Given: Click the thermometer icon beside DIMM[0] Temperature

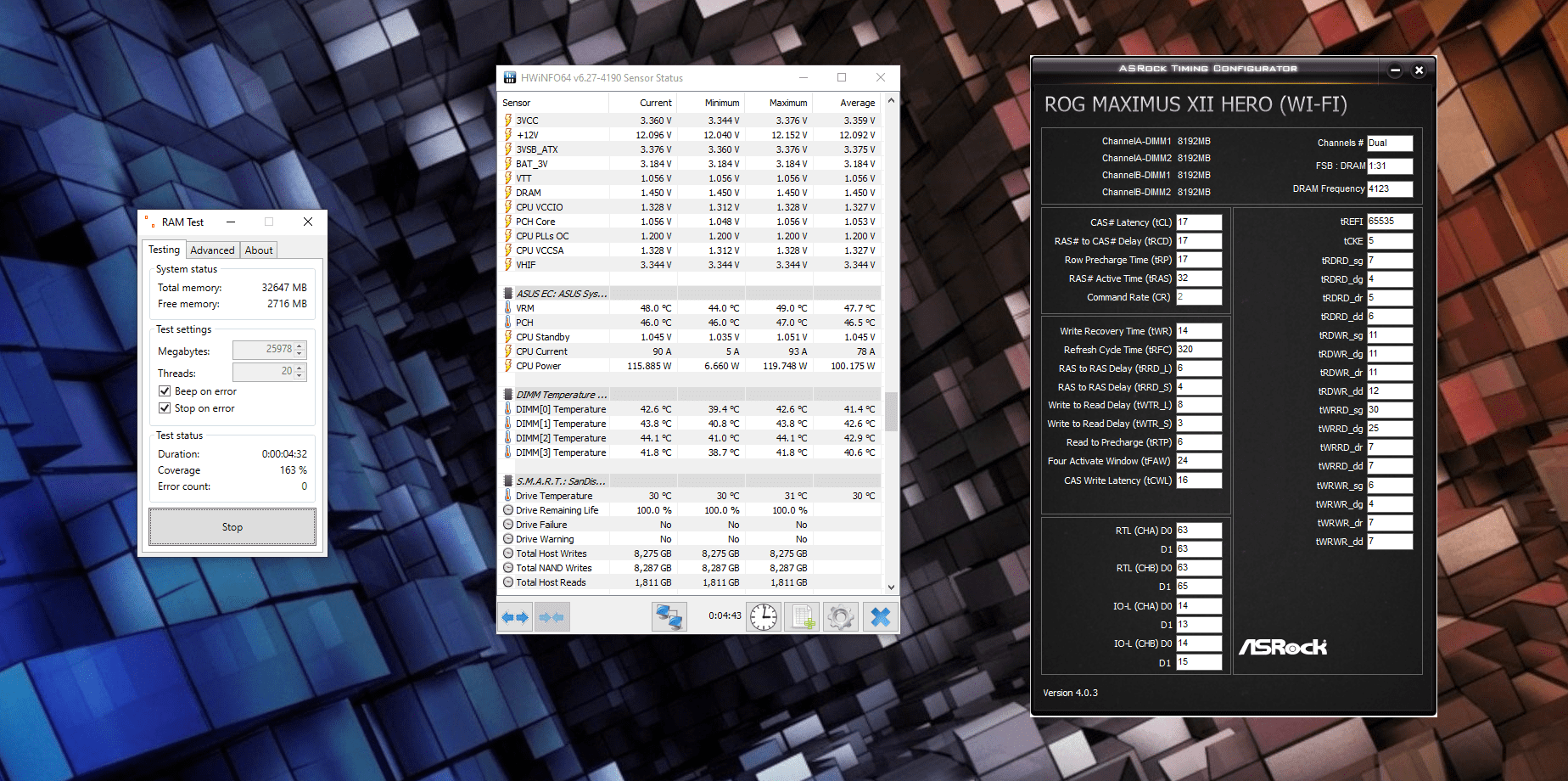Looking at the screenshot, I should click(508, 409).
